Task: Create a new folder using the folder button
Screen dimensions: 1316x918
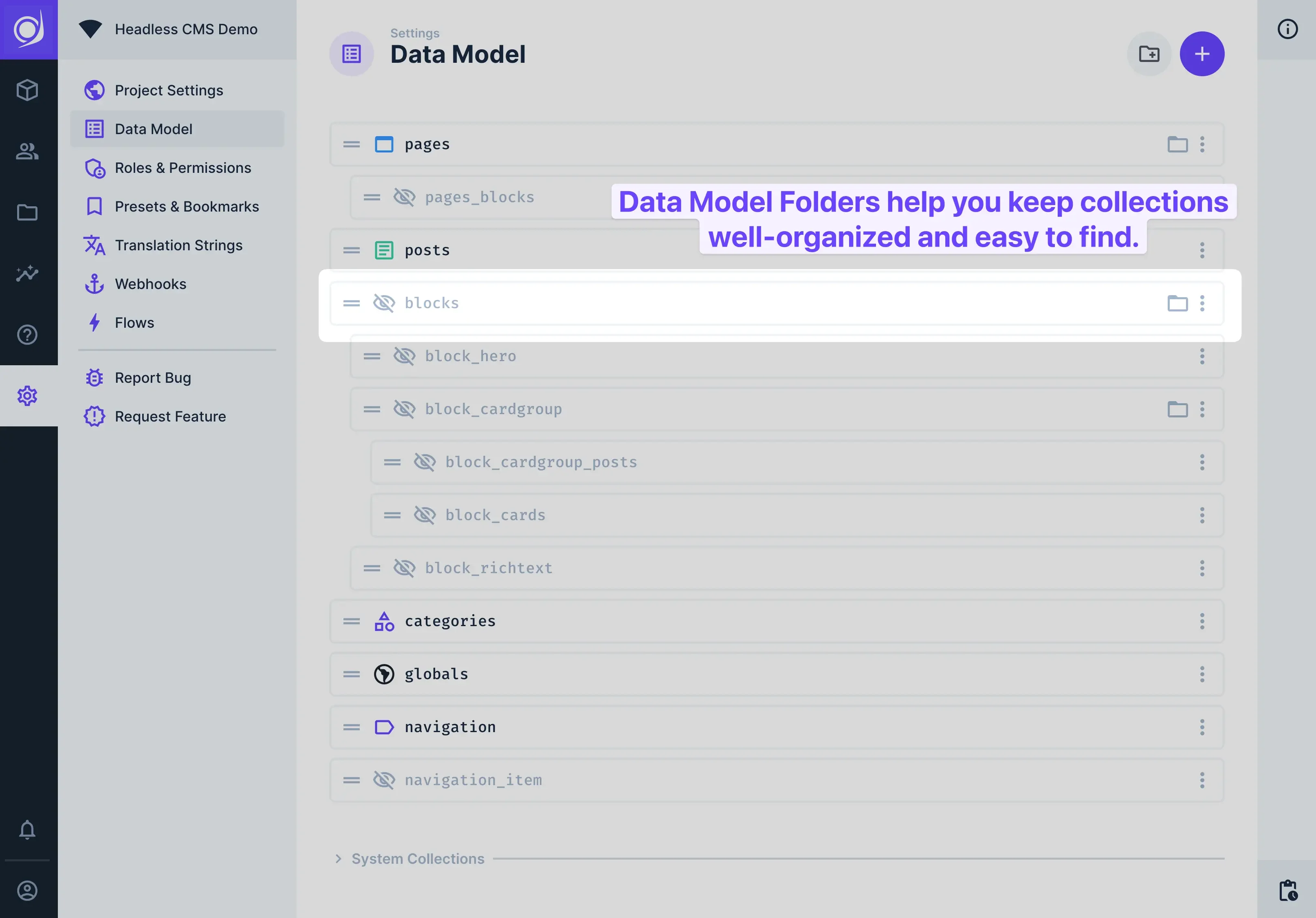Action: tap(1149, 53)
